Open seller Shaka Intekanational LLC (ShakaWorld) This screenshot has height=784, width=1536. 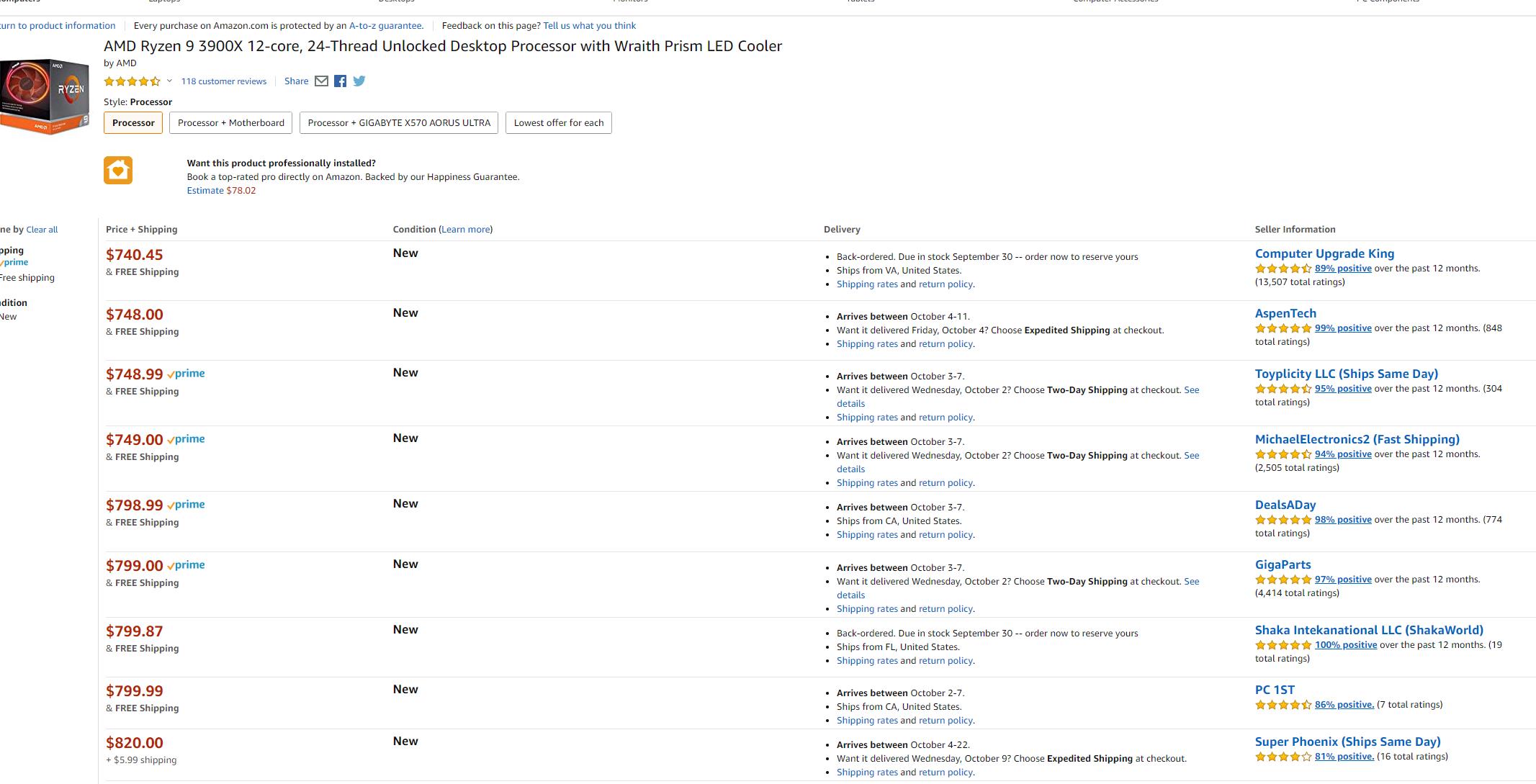coord(1369,630)
